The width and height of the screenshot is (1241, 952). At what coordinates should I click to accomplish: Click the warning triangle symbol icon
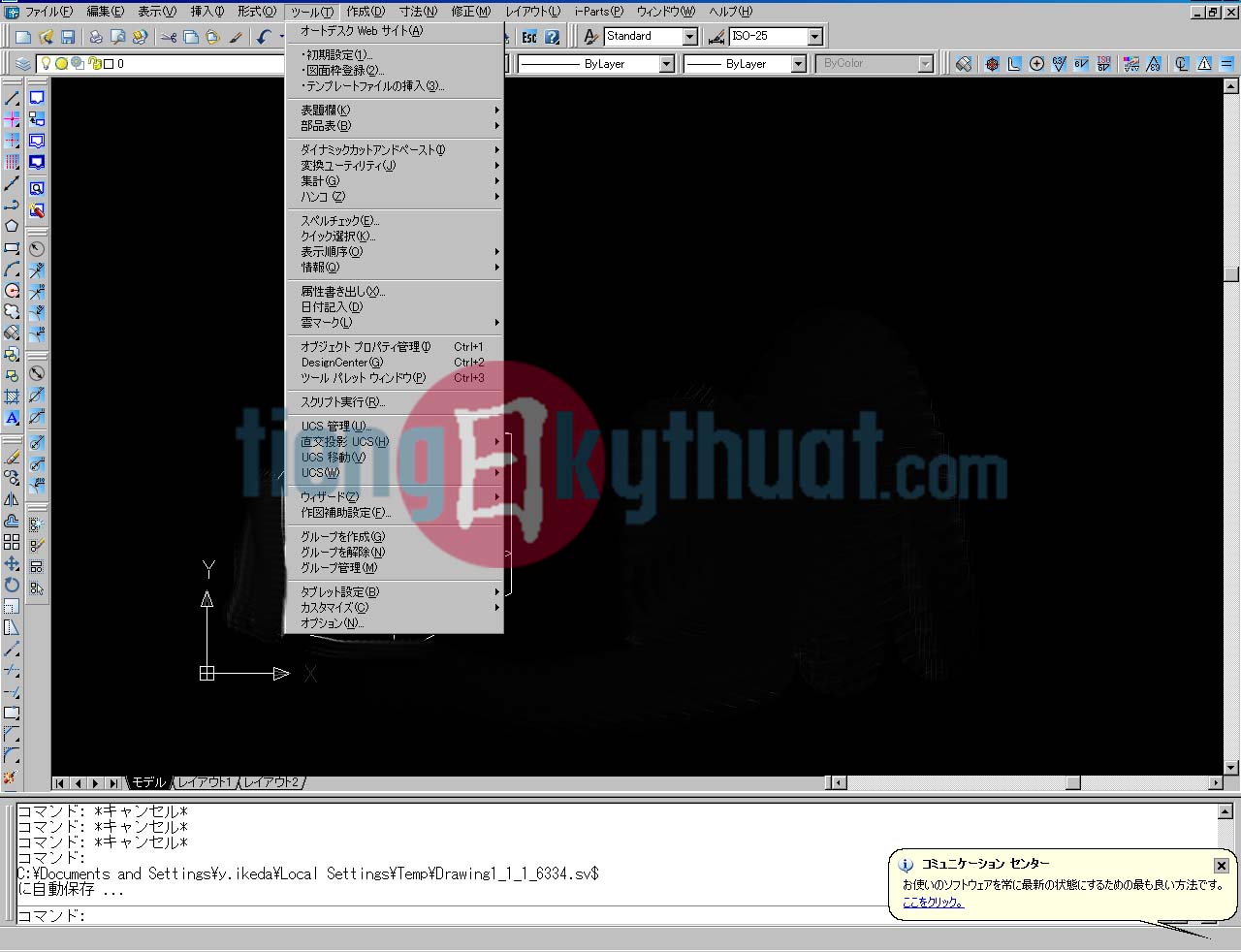pos(1204,64)
